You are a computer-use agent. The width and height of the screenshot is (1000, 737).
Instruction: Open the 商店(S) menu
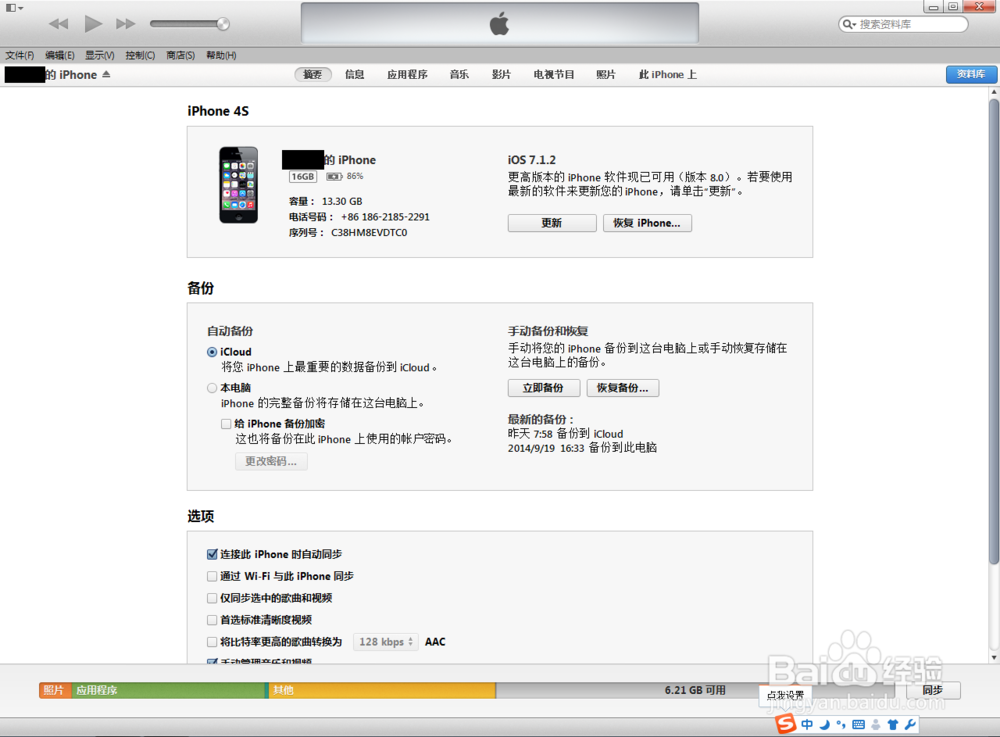[x=180, y=55]
